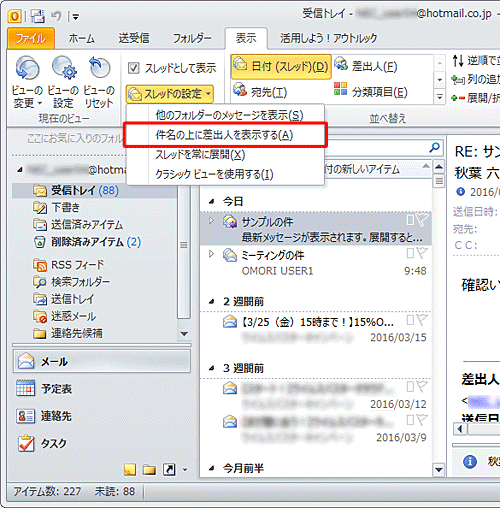Click the Outlook application icon in title bar
This screenshot has width=500, height=508.
point(14,16)
